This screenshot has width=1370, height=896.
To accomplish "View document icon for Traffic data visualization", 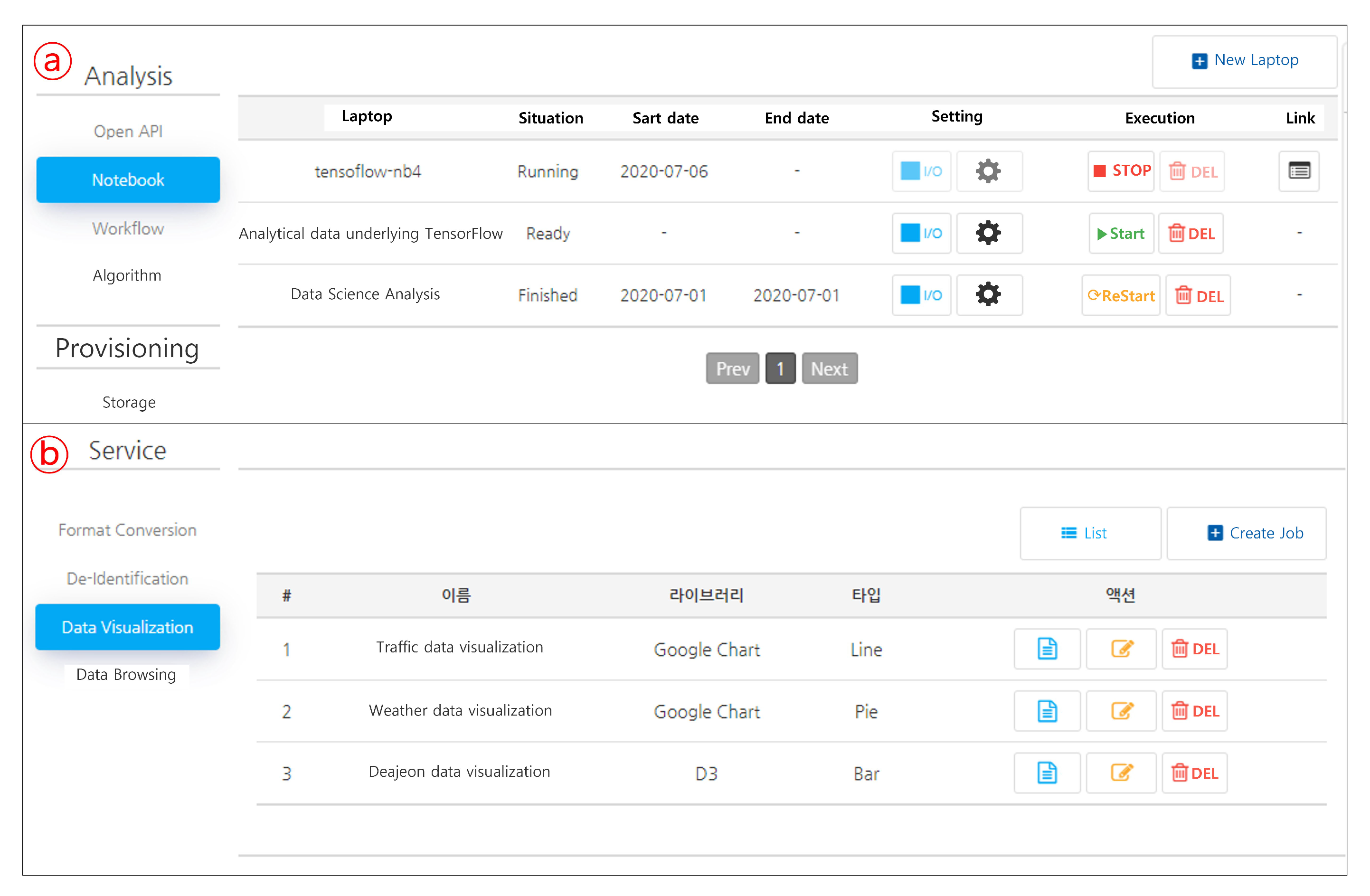I will (x=1047, y=649).
